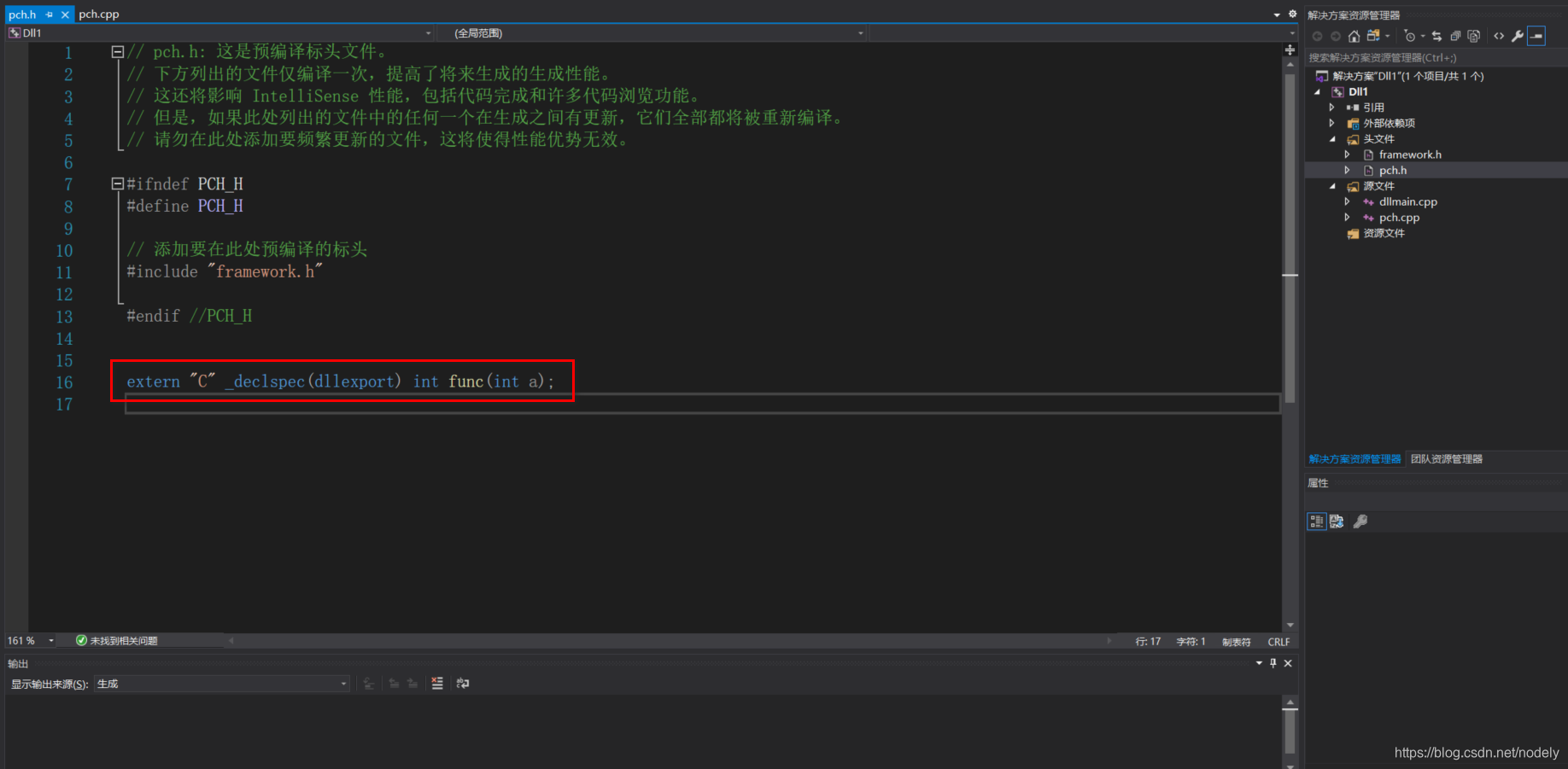The image size is (1568, 769).
Task: Click the sync with active document icon
Action: (x=1436, y=36)
